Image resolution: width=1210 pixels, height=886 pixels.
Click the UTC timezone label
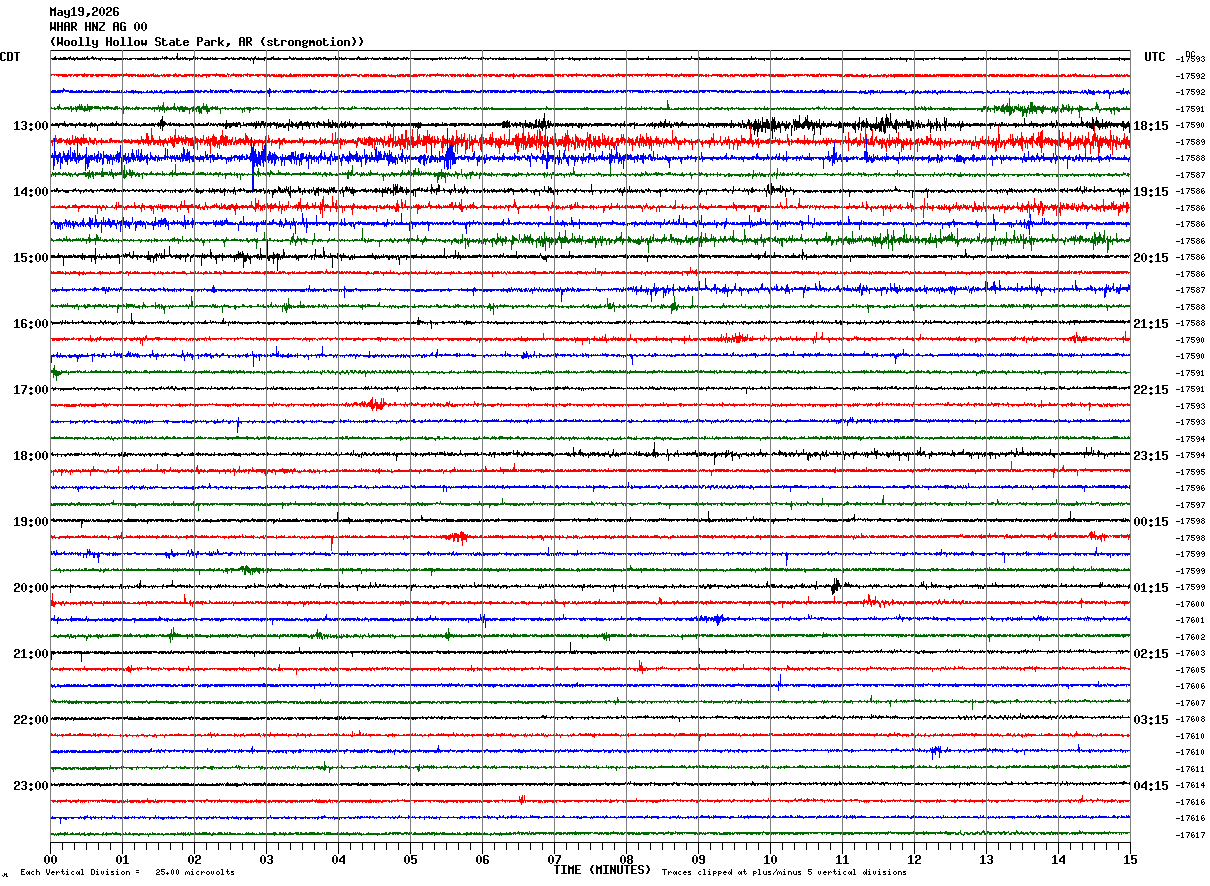click(1155, 57)
